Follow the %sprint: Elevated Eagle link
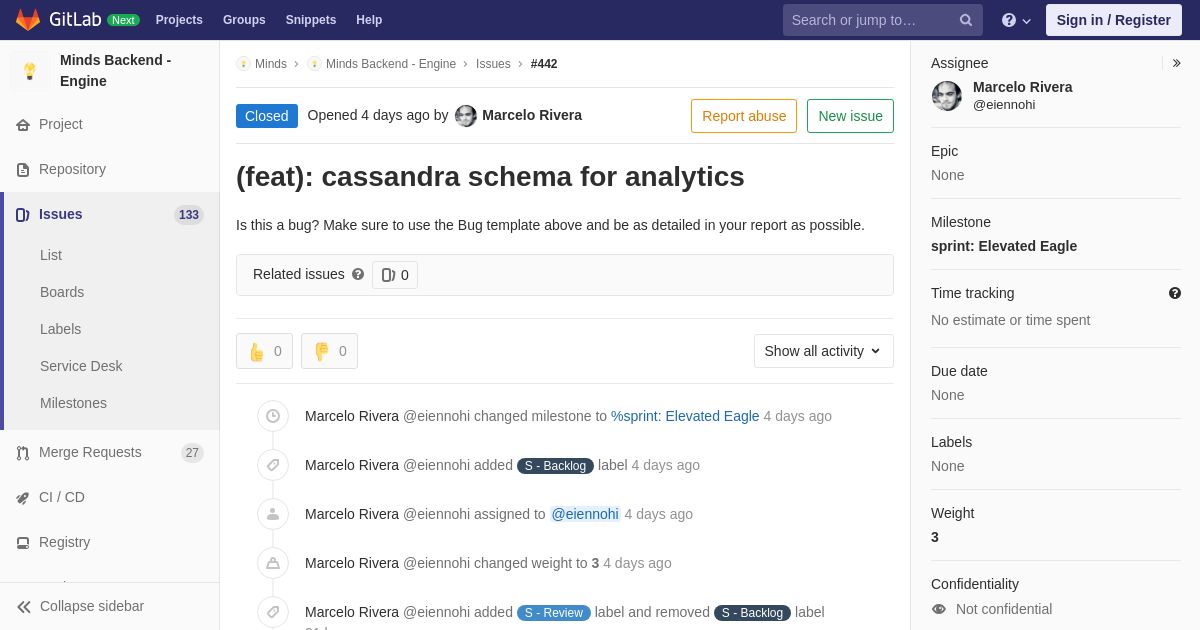The image size is (1200, 630). 685,416
